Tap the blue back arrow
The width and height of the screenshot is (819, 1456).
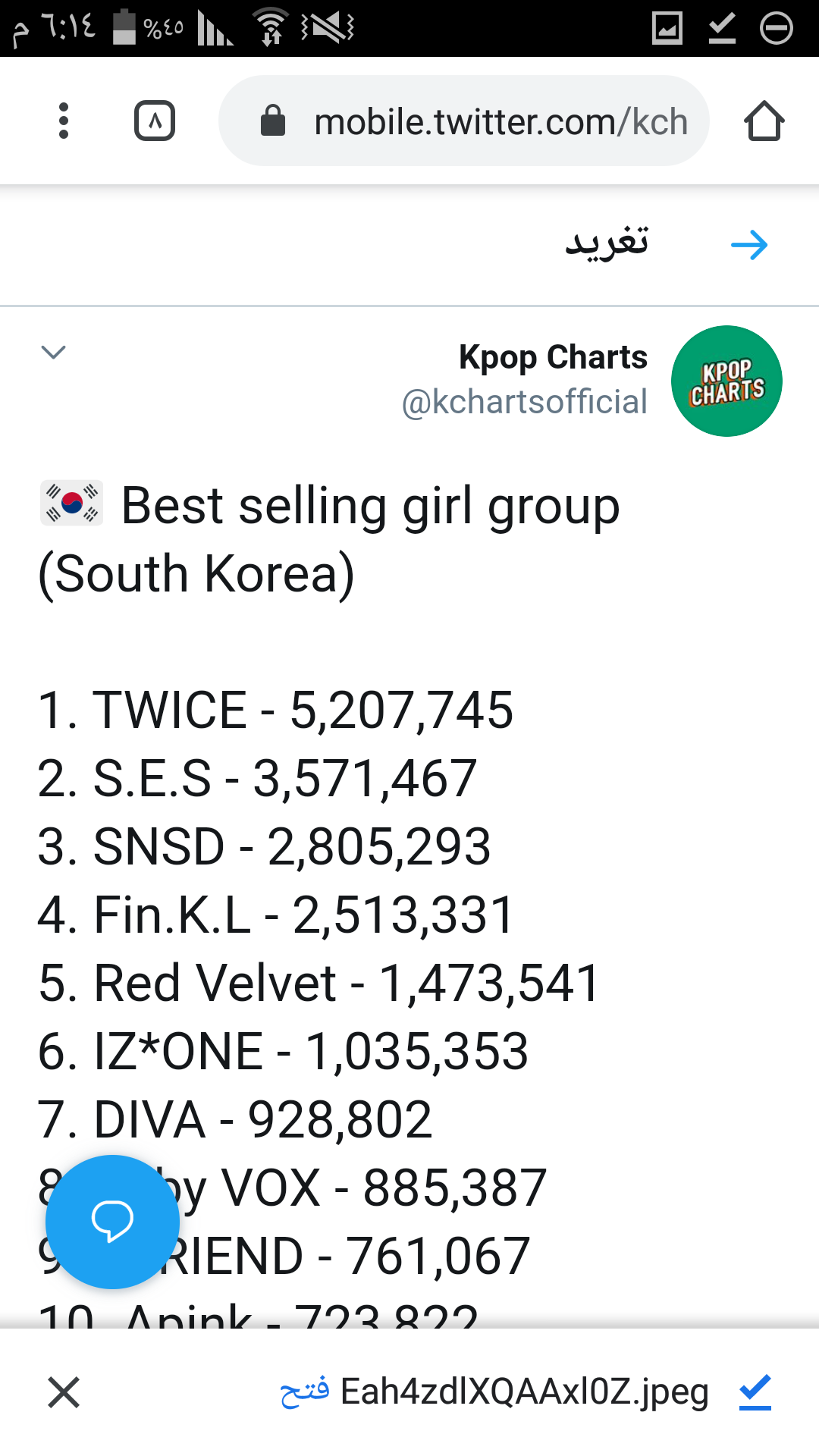[x=749, y=245]
